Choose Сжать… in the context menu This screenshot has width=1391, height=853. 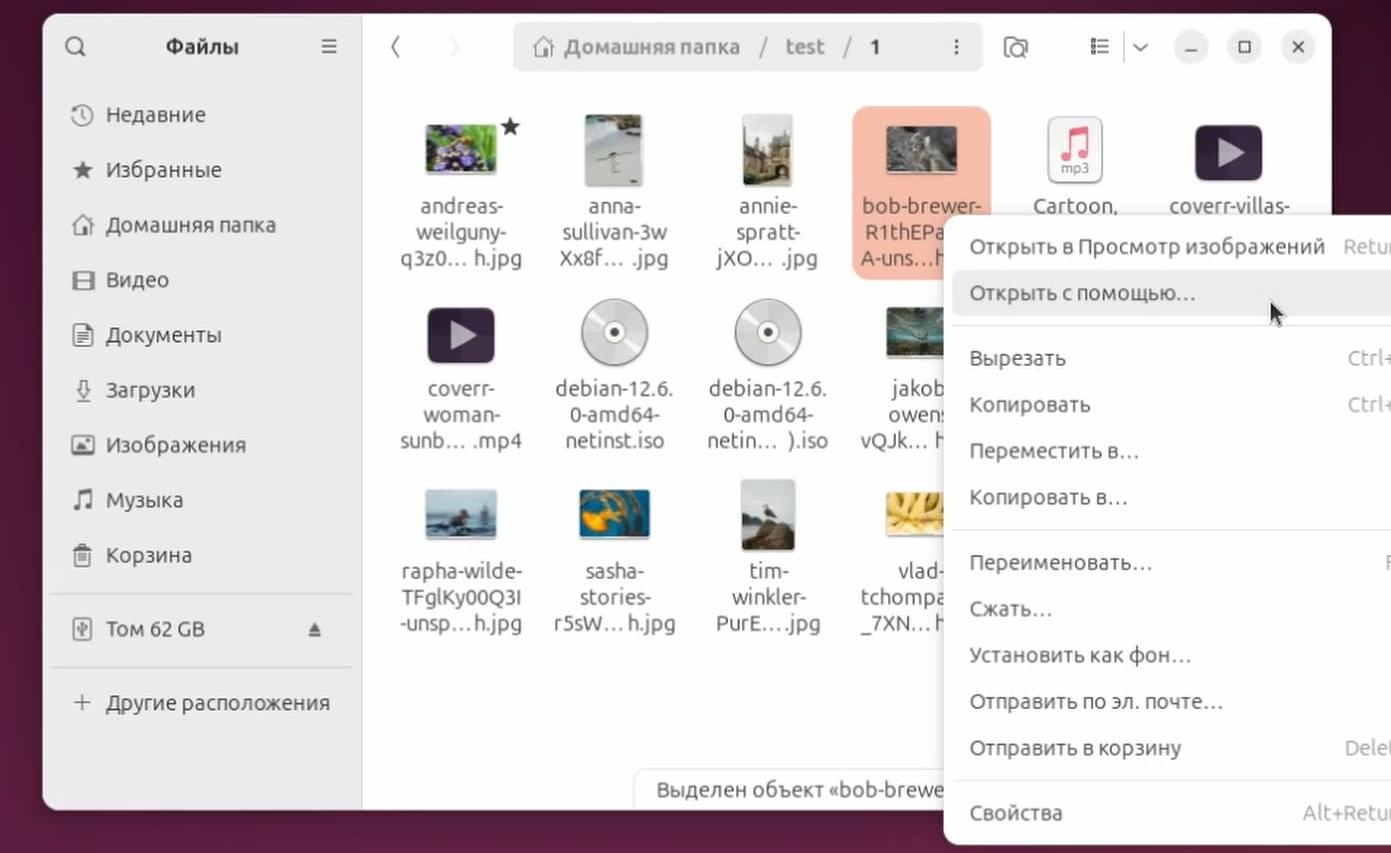point(1171,609)
